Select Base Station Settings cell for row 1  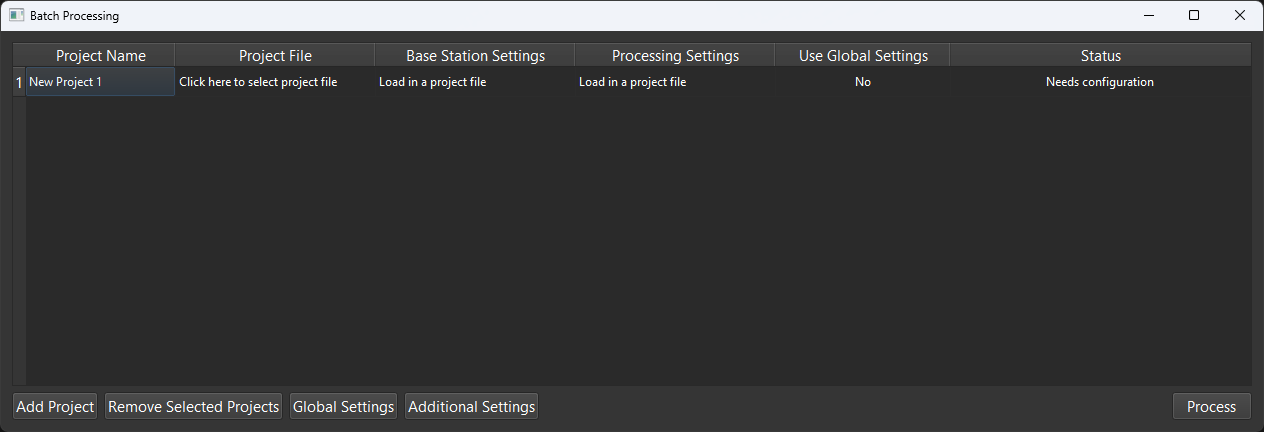click(474, 82)
